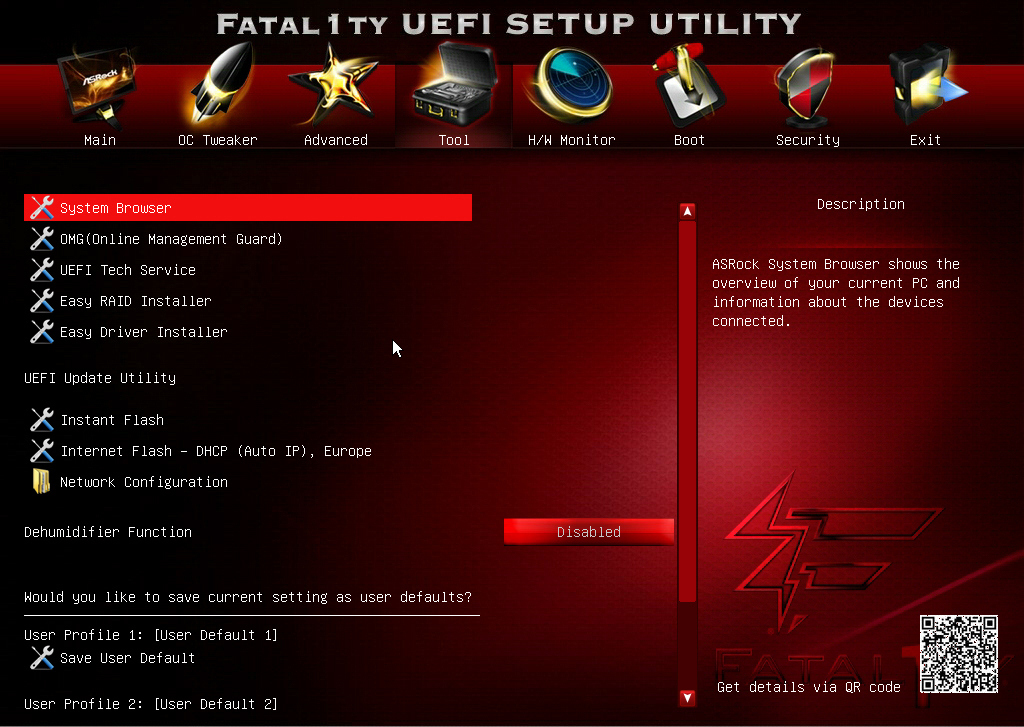Select the Boot joystick icon
Viewport: 1024px width, 727px height.
point(688,85)
